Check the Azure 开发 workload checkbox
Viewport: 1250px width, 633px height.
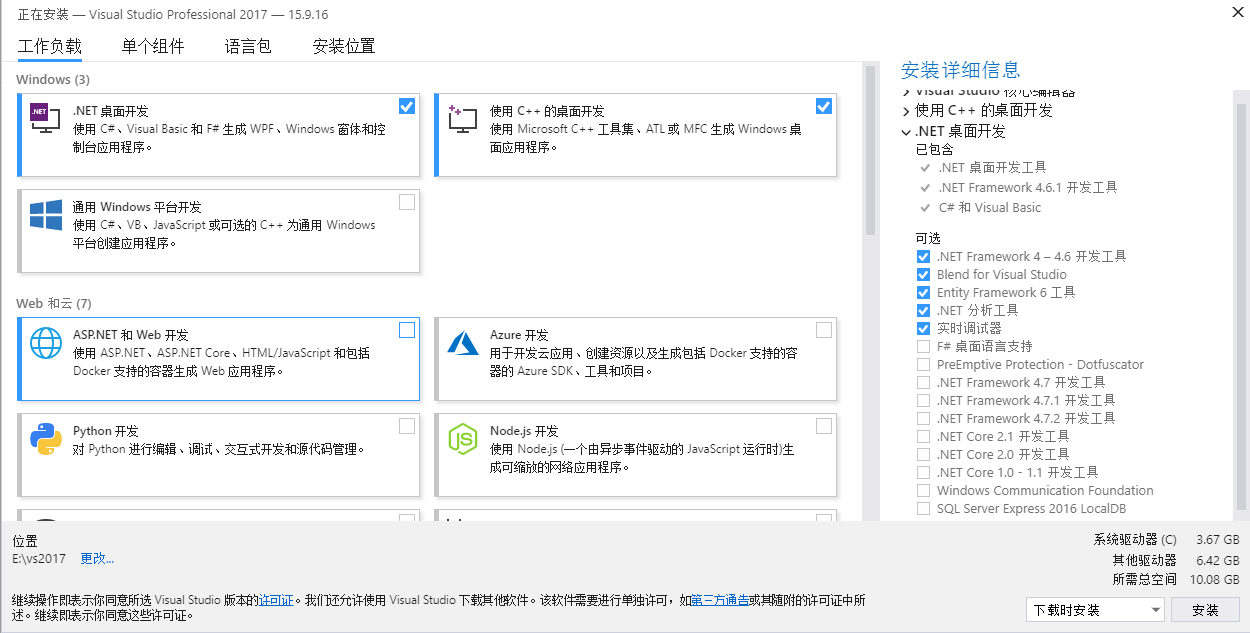824,330
